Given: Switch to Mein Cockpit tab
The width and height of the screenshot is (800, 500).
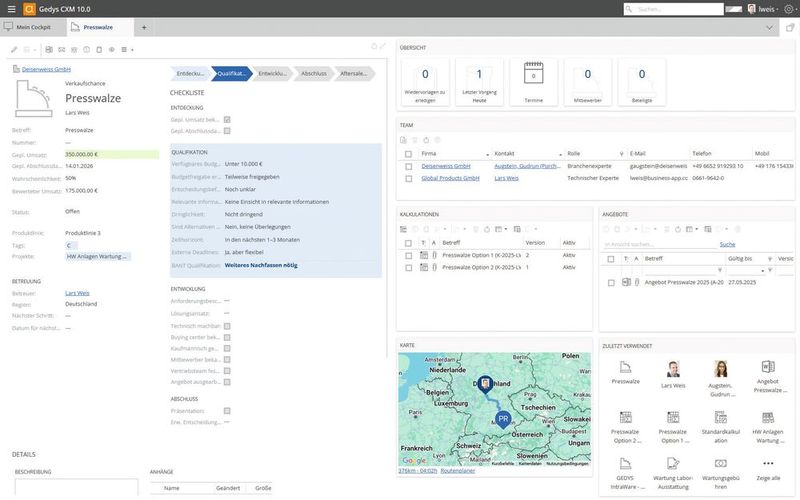Looking at the screenshot, I should pyautogui.click(x=33, y=28).
